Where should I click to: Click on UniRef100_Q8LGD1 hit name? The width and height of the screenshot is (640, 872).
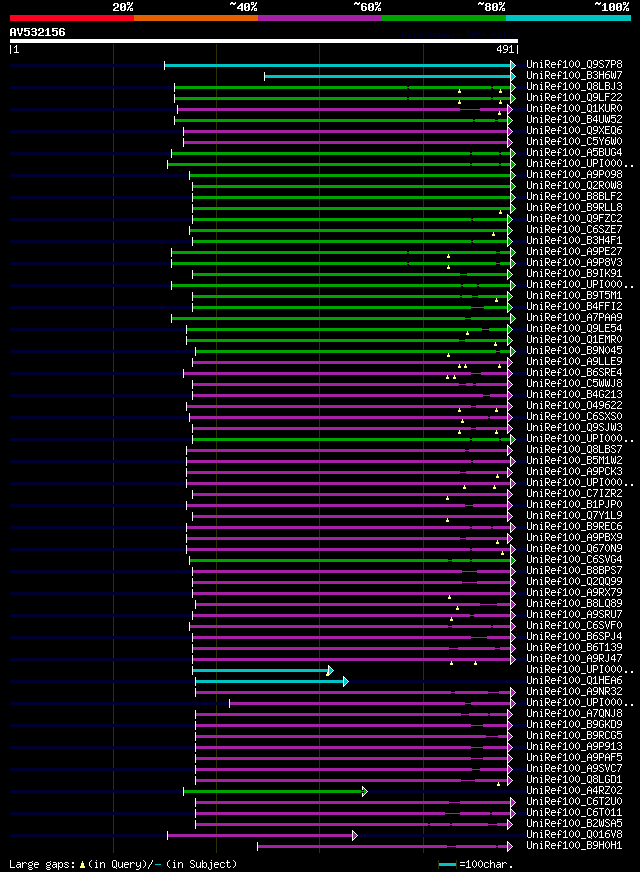pyautogui.click(x=574, y=780)
